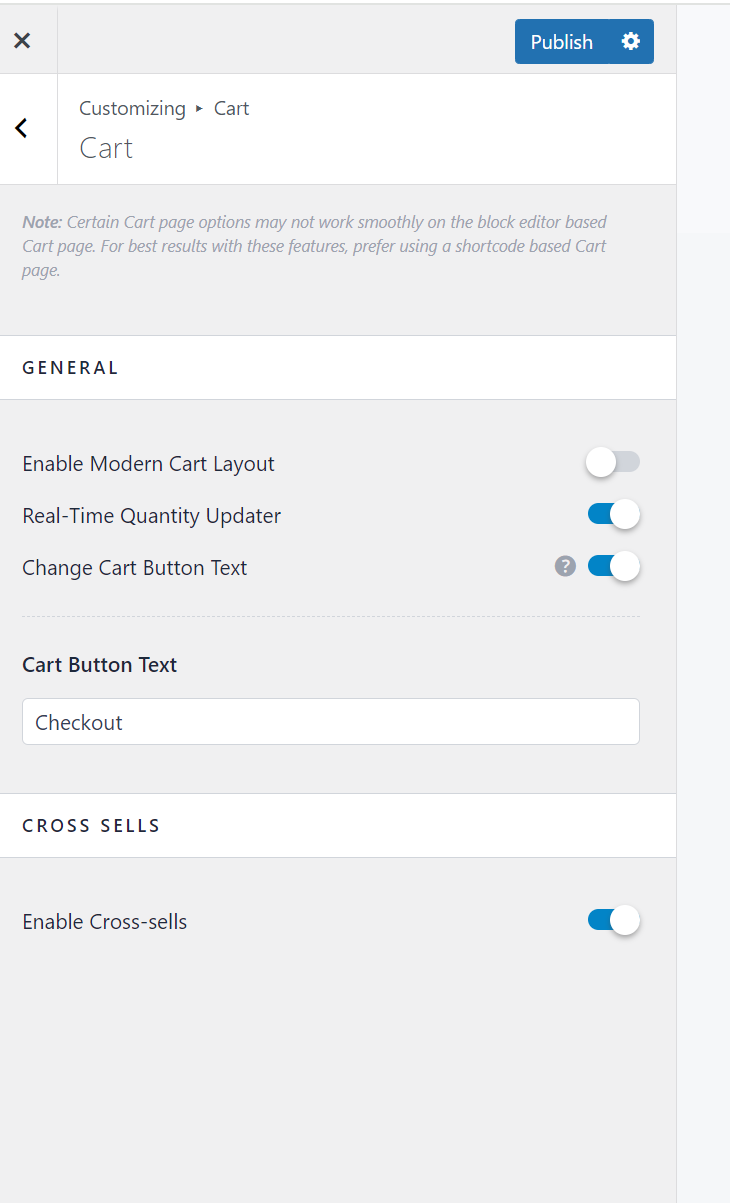Switch off the Enable Cross-sells toggle
Screen dimensions: 730x1203
pos(613,921)
